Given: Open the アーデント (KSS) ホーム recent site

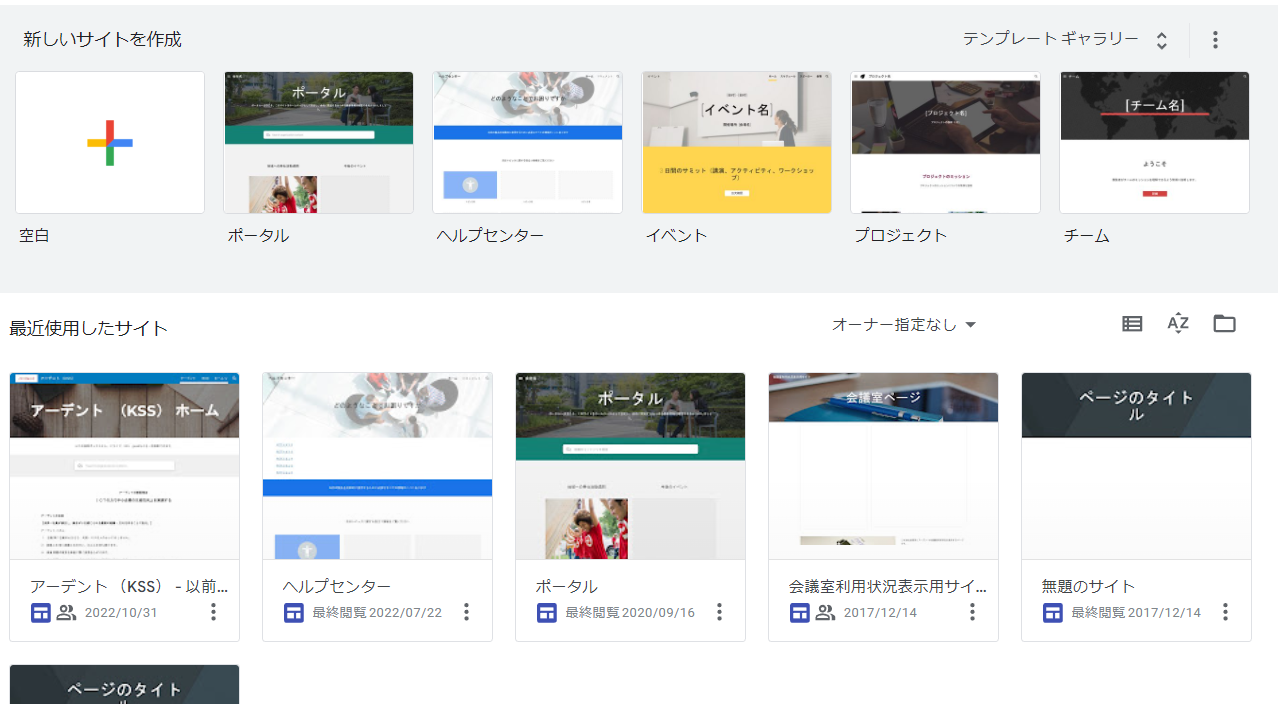Looking at the screenshot, I should (x=124, y=466).
